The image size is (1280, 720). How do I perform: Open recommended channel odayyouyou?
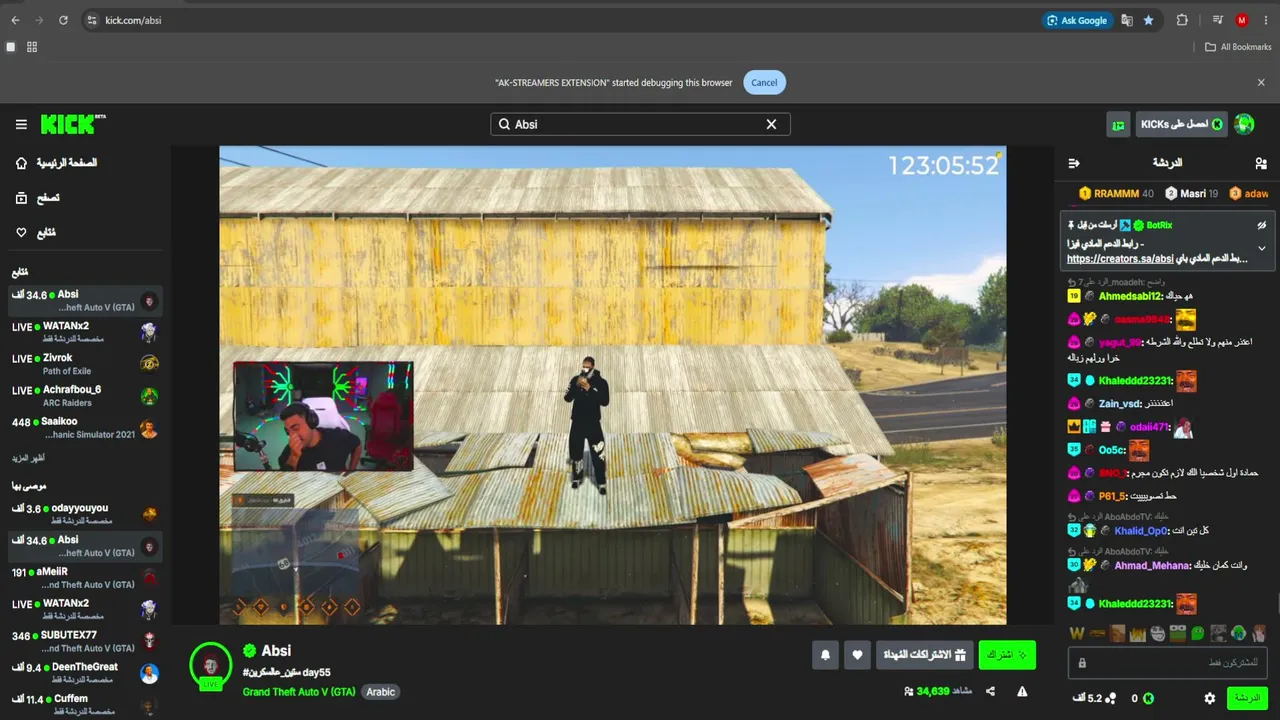tap(86, 514)
